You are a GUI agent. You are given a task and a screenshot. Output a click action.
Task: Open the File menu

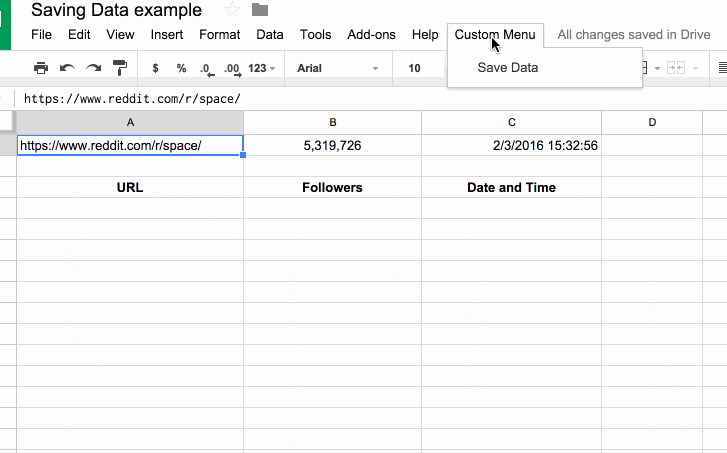pyautogui.click(x=41, y=35)
